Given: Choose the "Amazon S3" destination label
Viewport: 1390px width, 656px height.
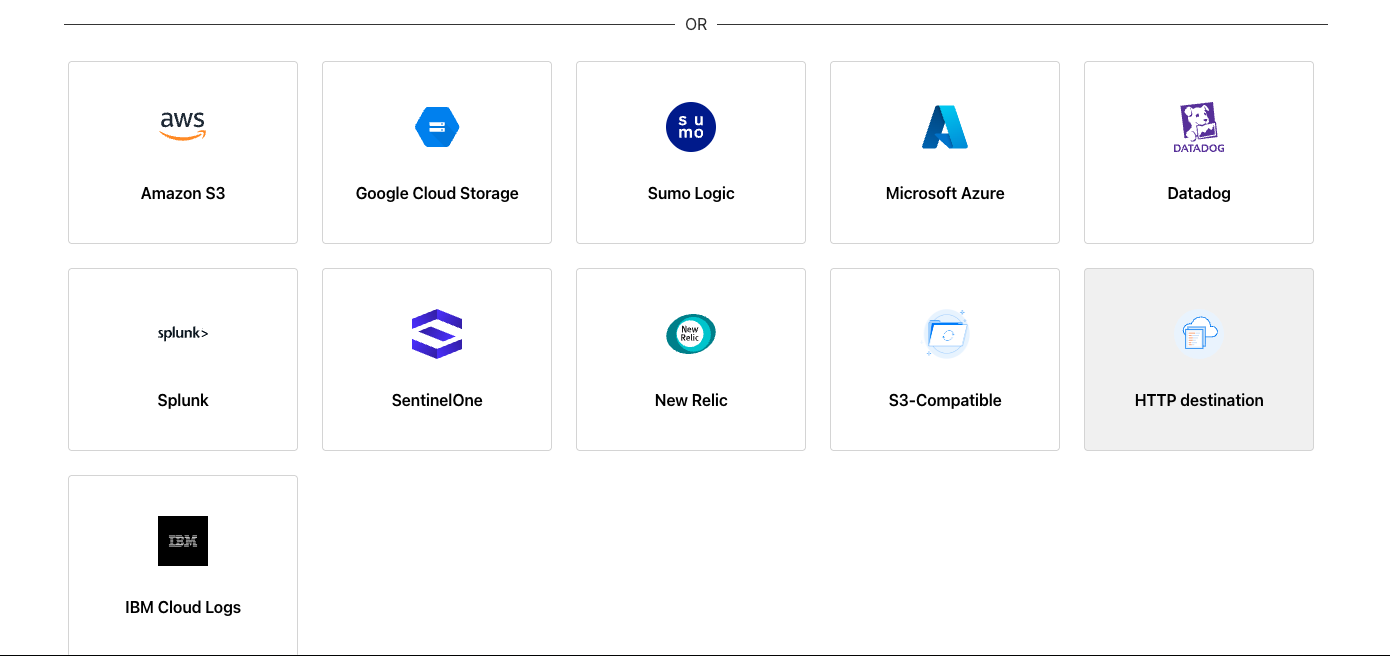Looking at the screenshot, I should (x=183, y=193).
